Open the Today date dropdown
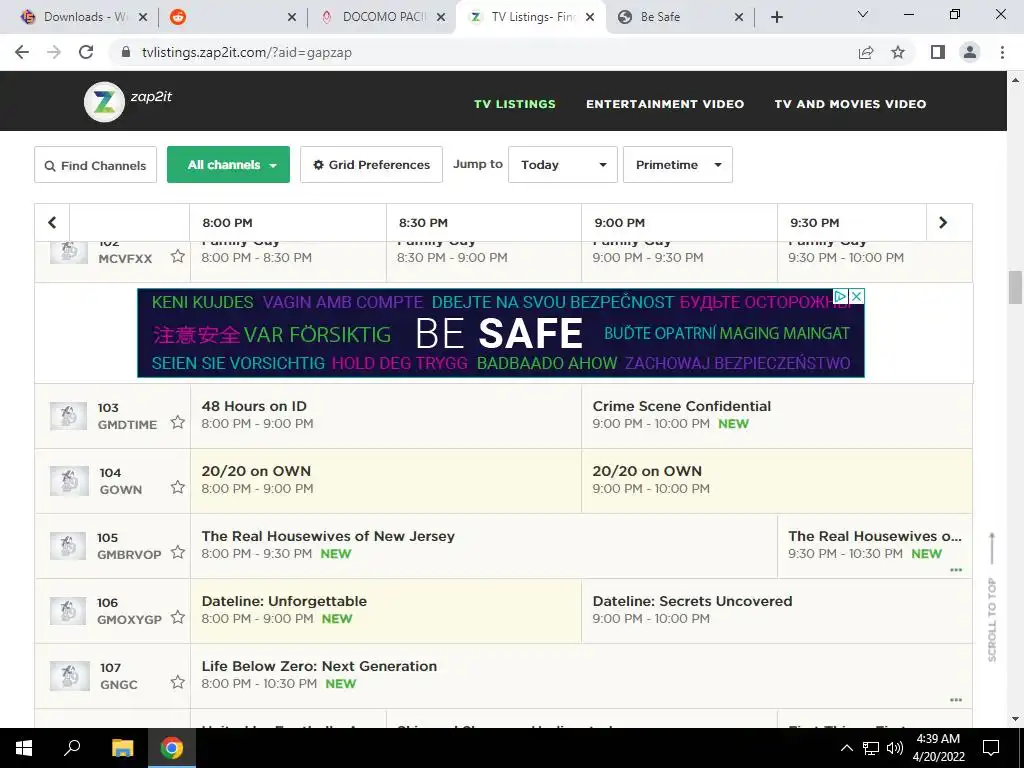Image resolution: width=1024 pixels, height=768 pixels. click(562, 165)
